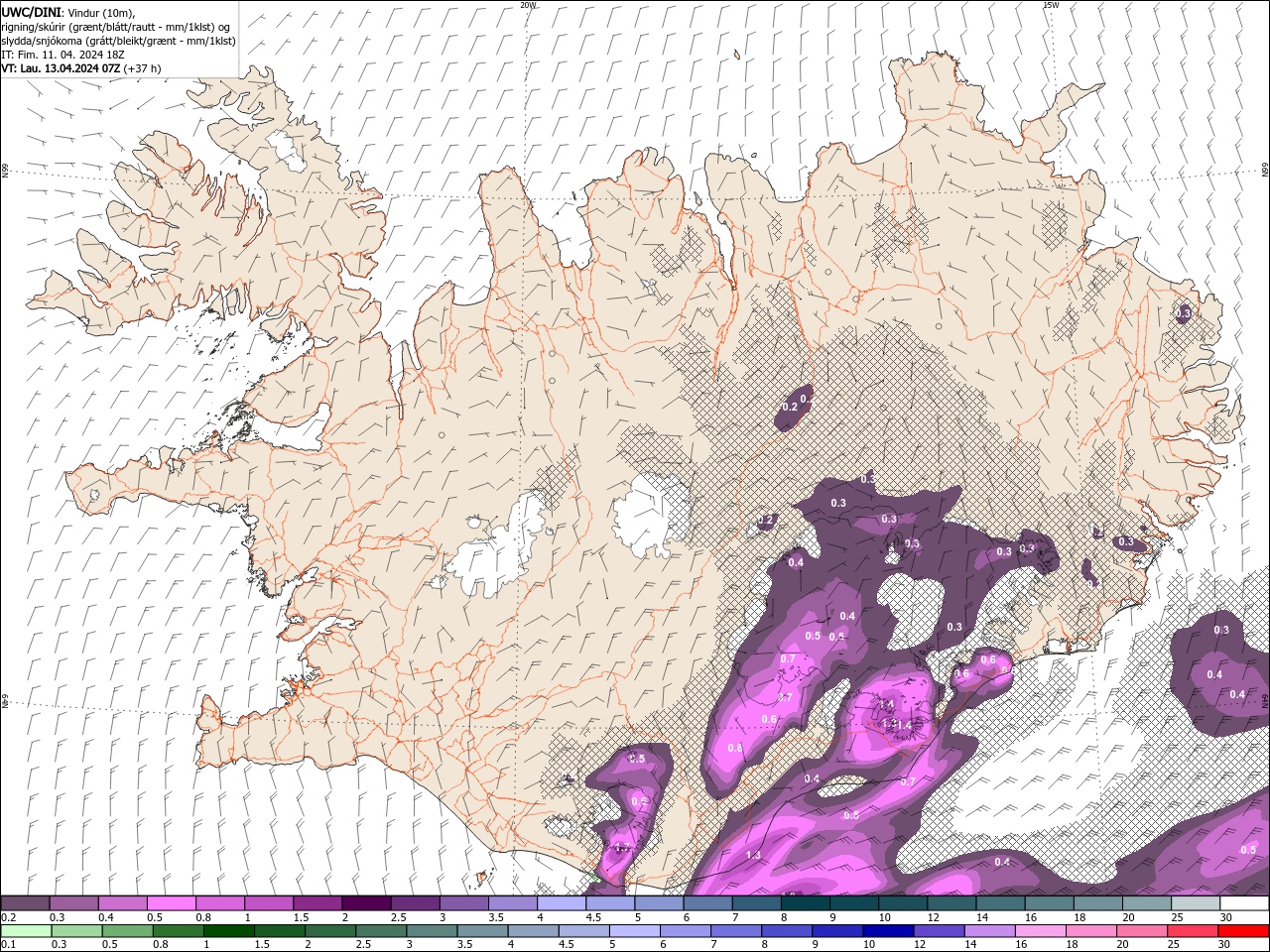Click the 1.3 precipitation value near the bottom coast

coord(753,855)
